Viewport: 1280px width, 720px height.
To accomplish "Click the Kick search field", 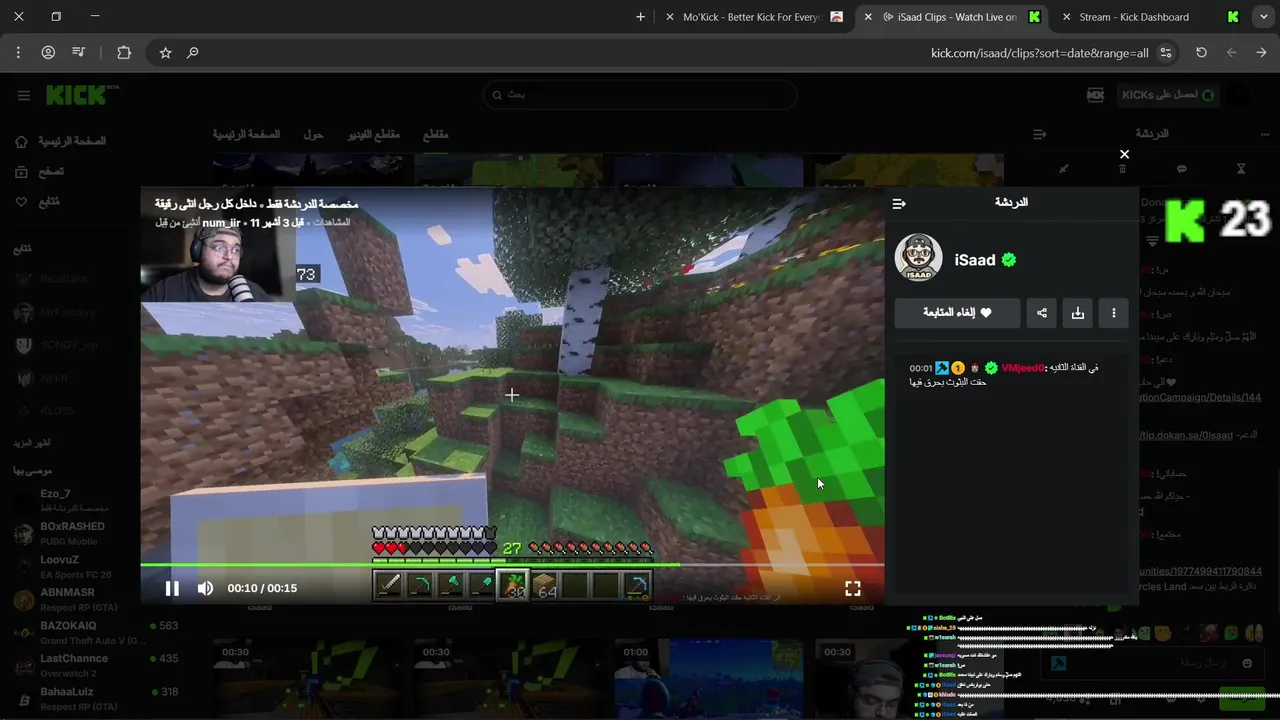I will point(640,95).
